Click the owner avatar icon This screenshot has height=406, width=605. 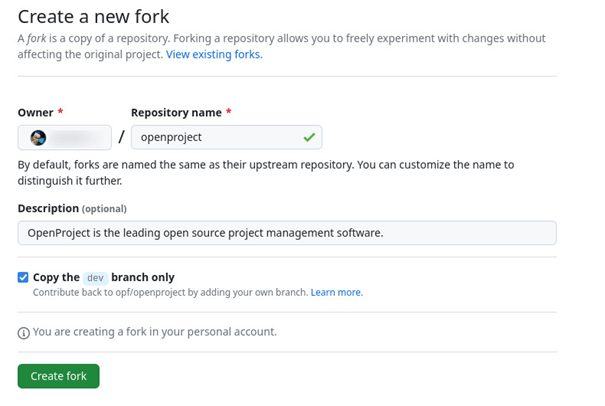(x=38, y=137)
